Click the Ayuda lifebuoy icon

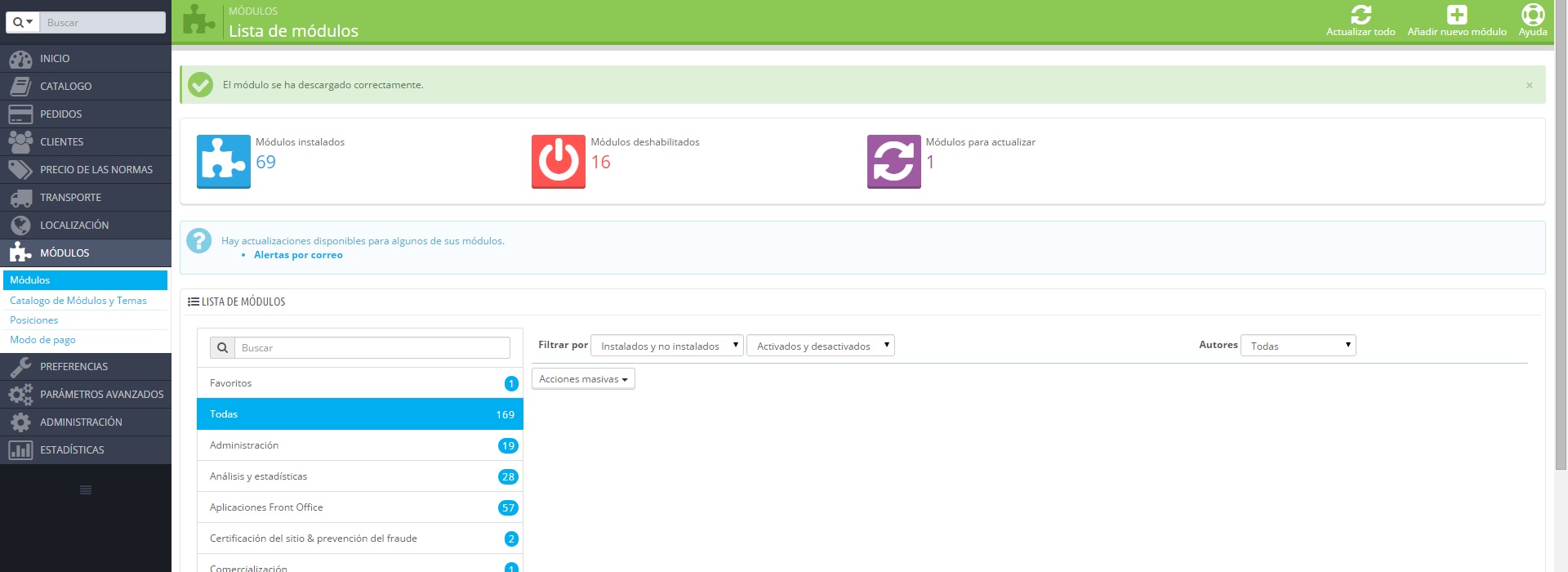[1533, 15]
